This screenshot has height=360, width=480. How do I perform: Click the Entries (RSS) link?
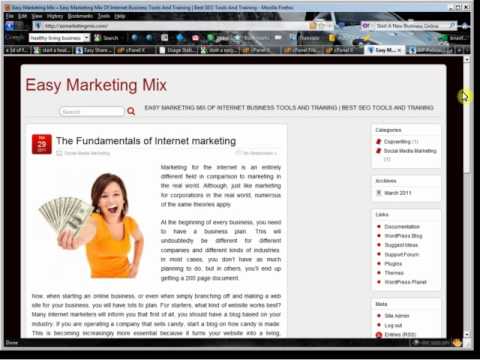pos(400,334)
